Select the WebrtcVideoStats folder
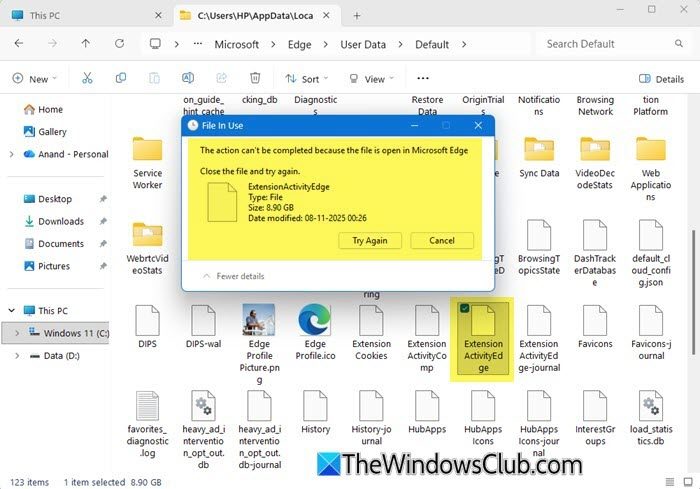700x489 pixels. click(x=147, y=249)
